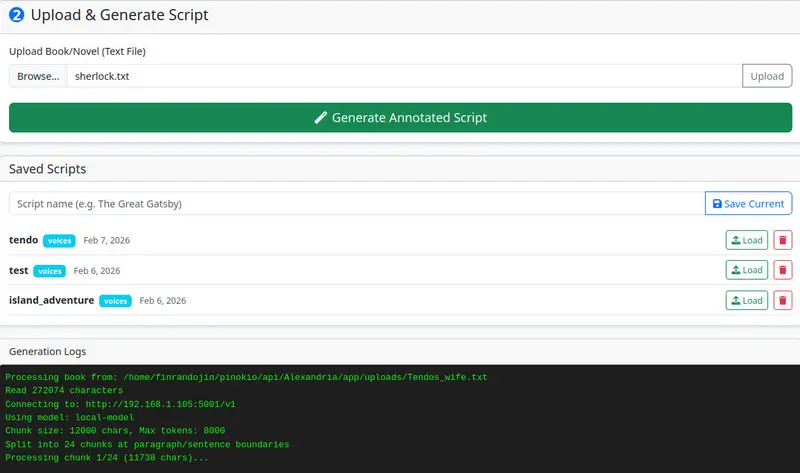Click the voices badge next to test

(x=49, y=271)
